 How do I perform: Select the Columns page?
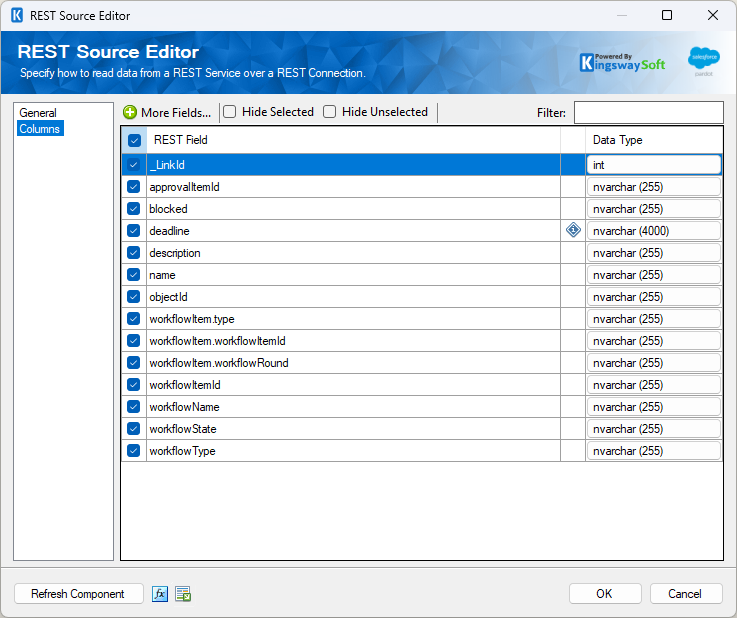pyautogui.click(x=39, y=129)
